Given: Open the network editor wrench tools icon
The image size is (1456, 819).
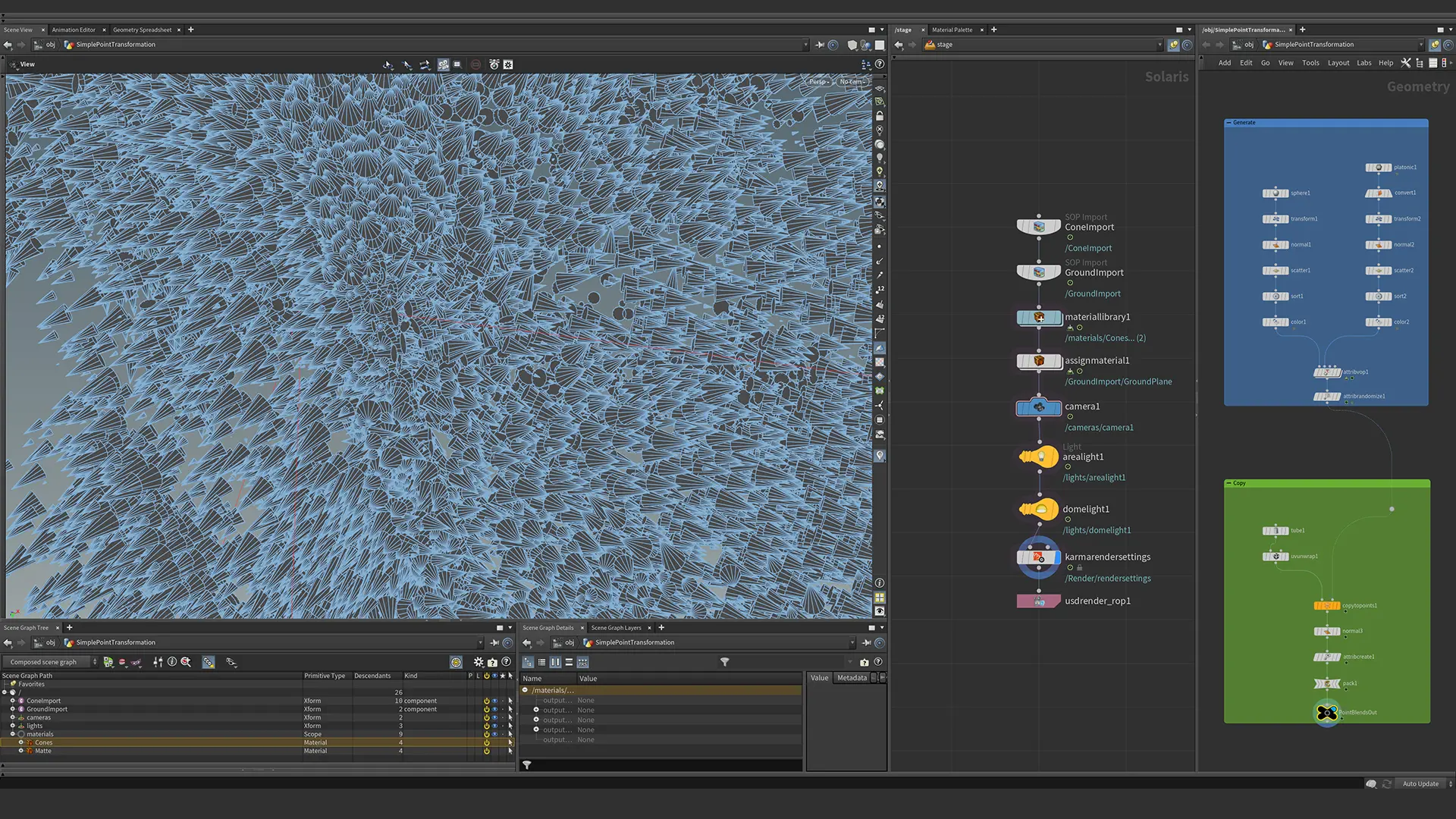Looking at the screenshot, I should coord(1405,63).
